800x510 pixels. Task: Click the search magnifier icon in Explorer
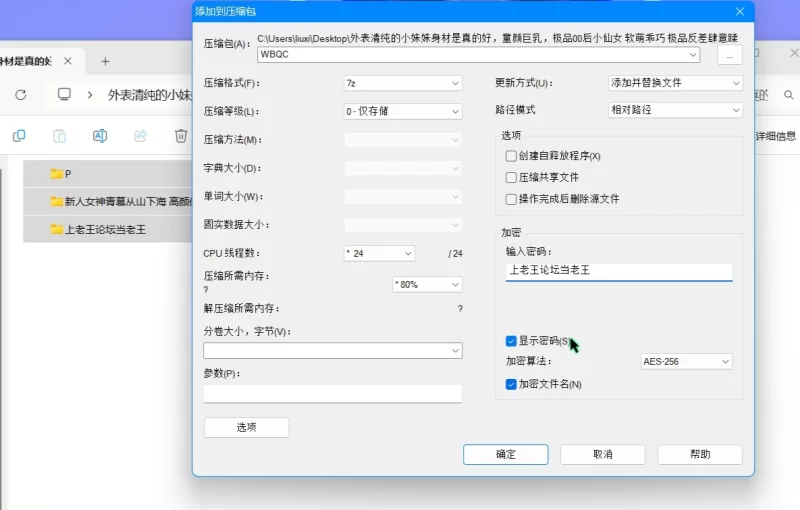[x=789, y=95]
